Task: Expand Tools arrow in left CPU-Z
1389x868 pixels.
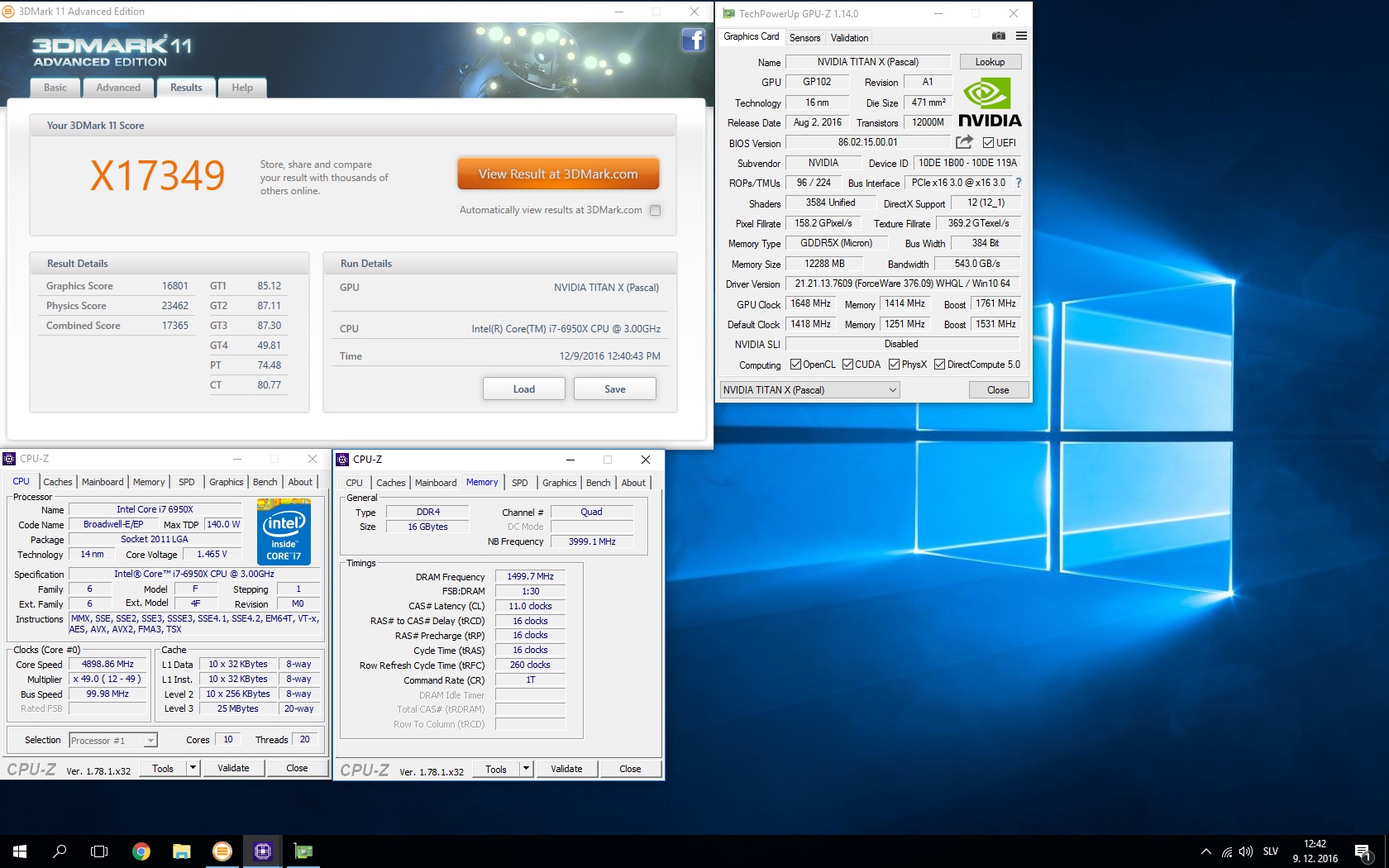Action: click(193, 768)
